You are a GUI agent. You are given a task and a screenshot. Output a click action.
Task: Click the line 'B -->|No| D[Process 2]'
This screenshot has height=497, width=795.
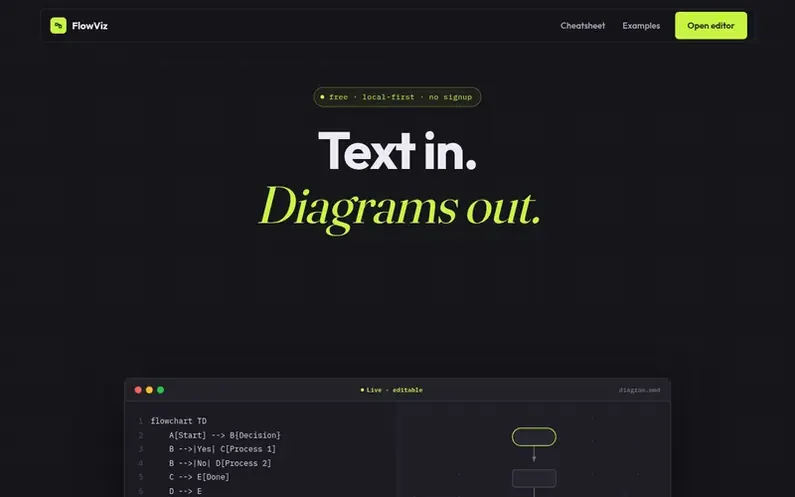(220, 463)
